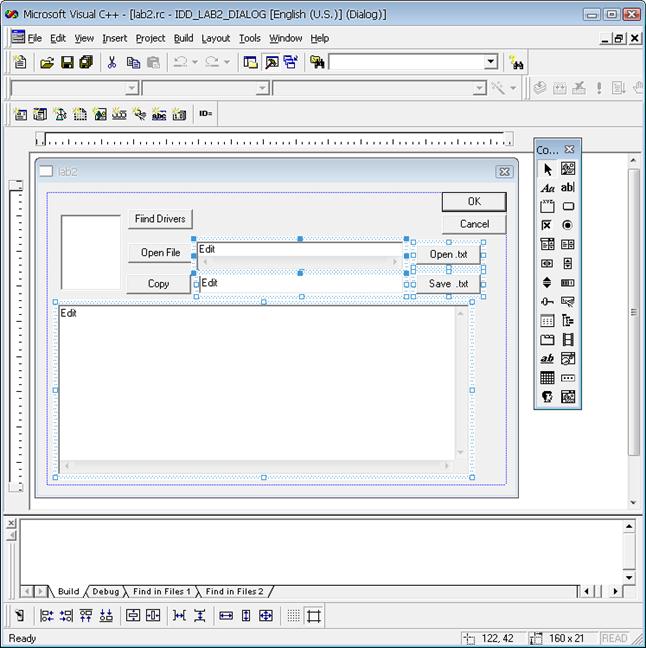Toggle the dialog grid display

[x=293, y=616]
